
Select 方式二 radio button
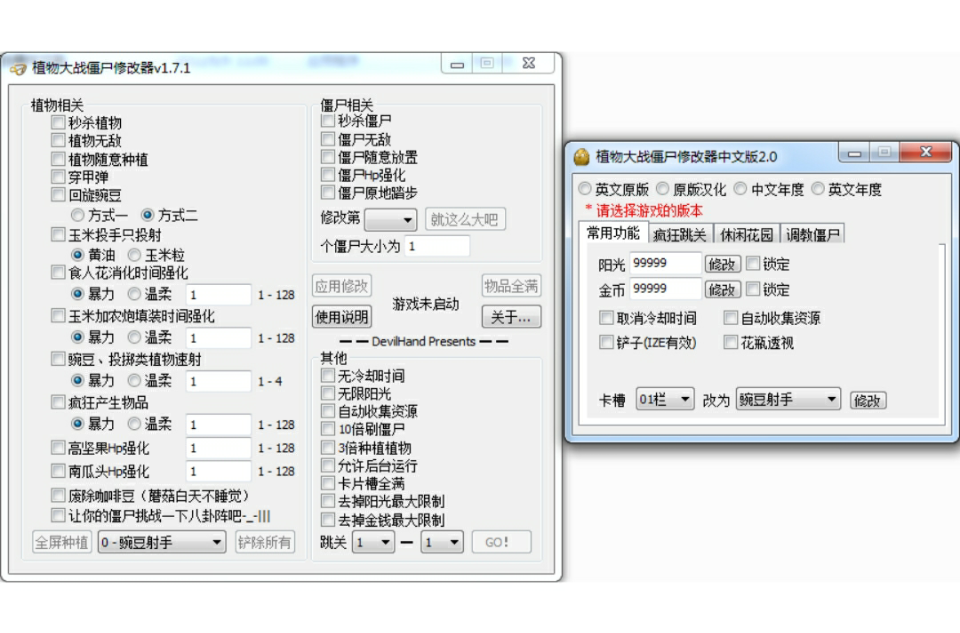click(147, 215)
